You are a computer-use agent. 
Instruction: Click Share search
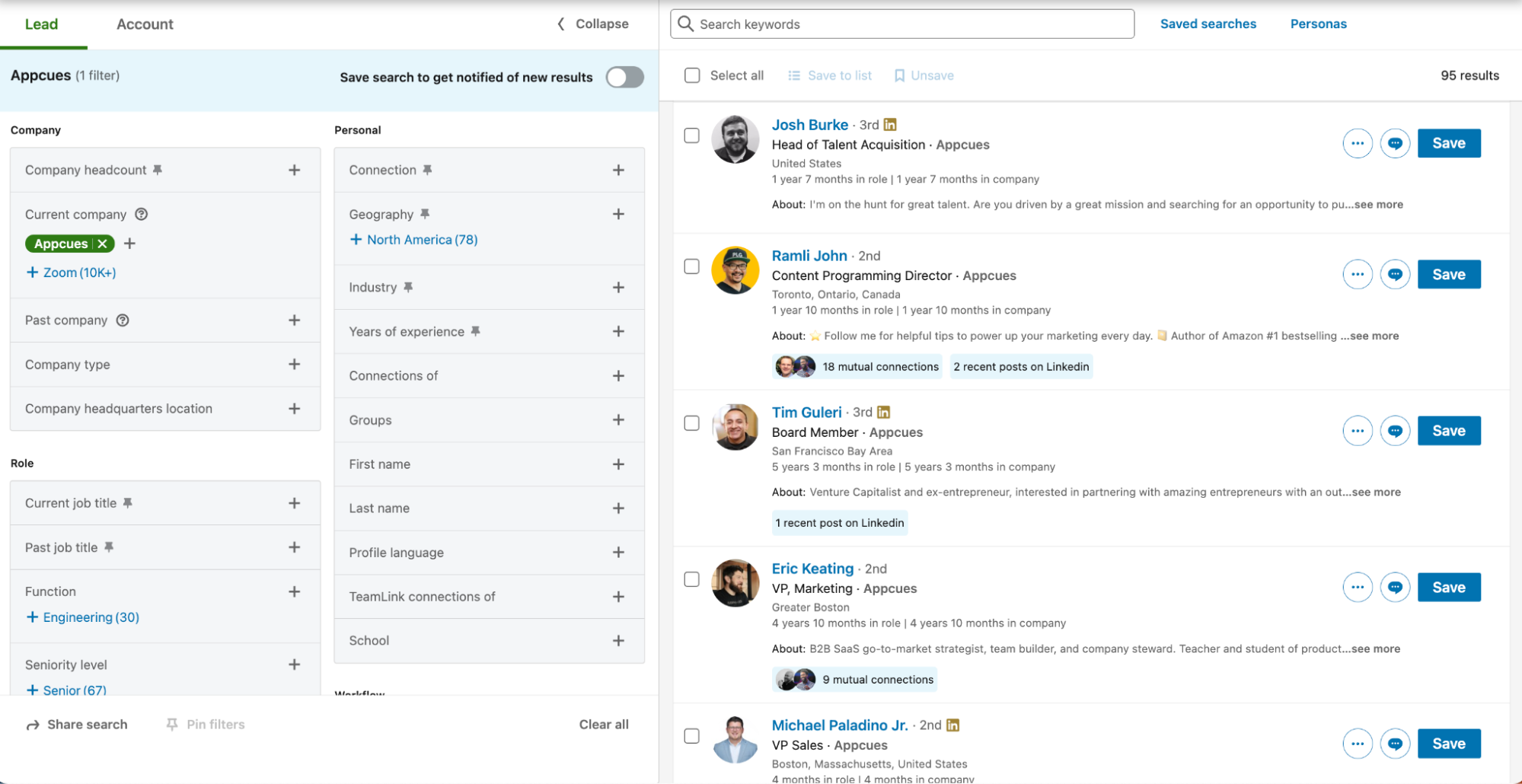pyautogui.click(x=77, y=725)
